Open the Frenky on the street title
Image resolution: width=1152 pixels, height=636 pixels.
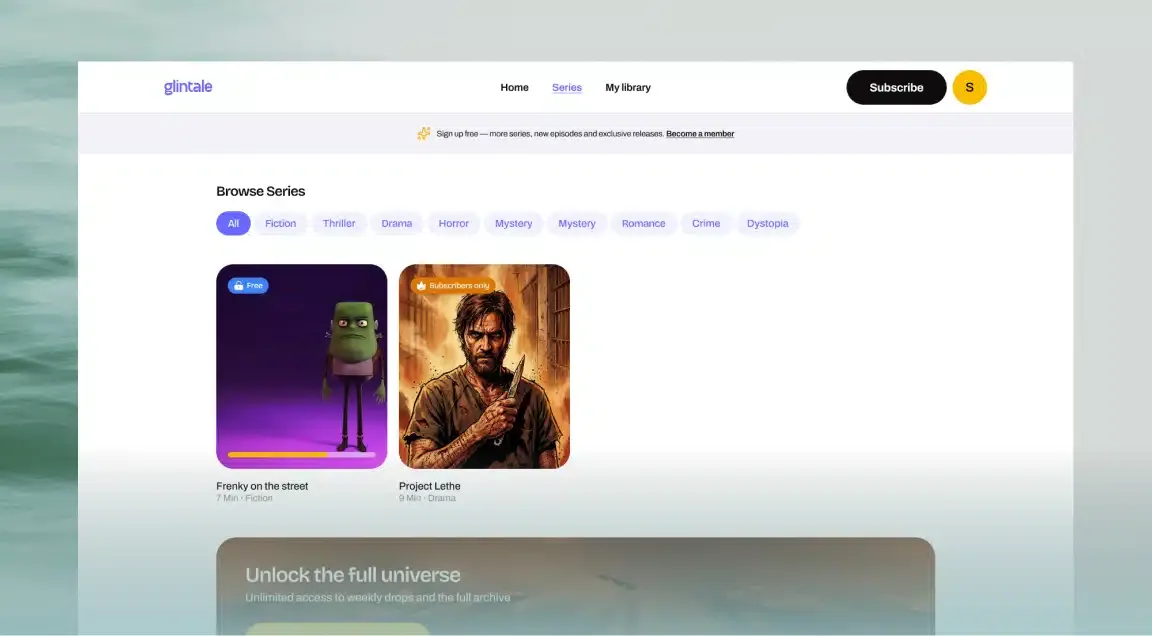pos(262,486)
